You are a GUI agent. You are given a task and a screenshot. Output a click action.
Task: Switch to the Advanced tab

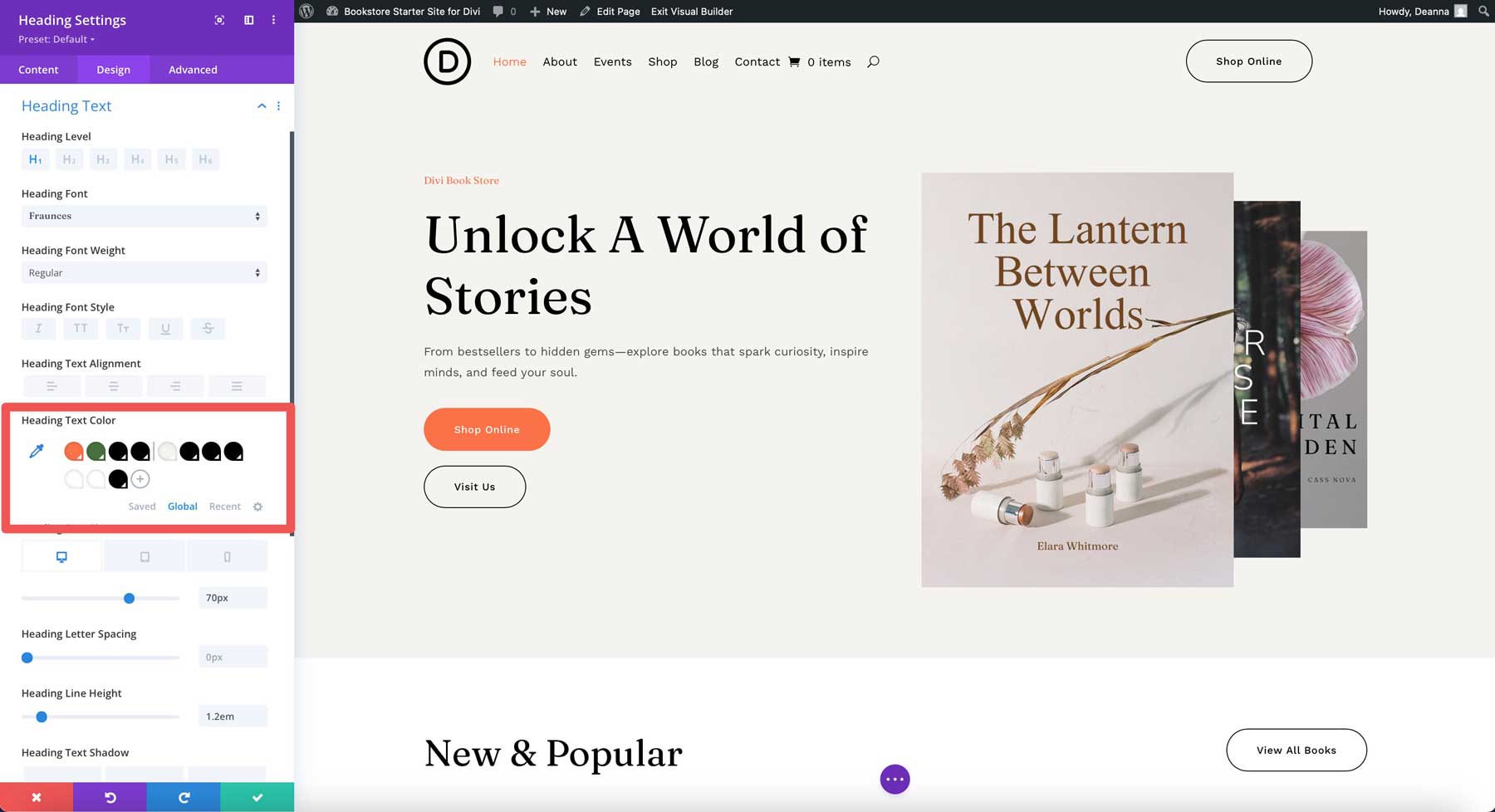(x=192, y=70)
